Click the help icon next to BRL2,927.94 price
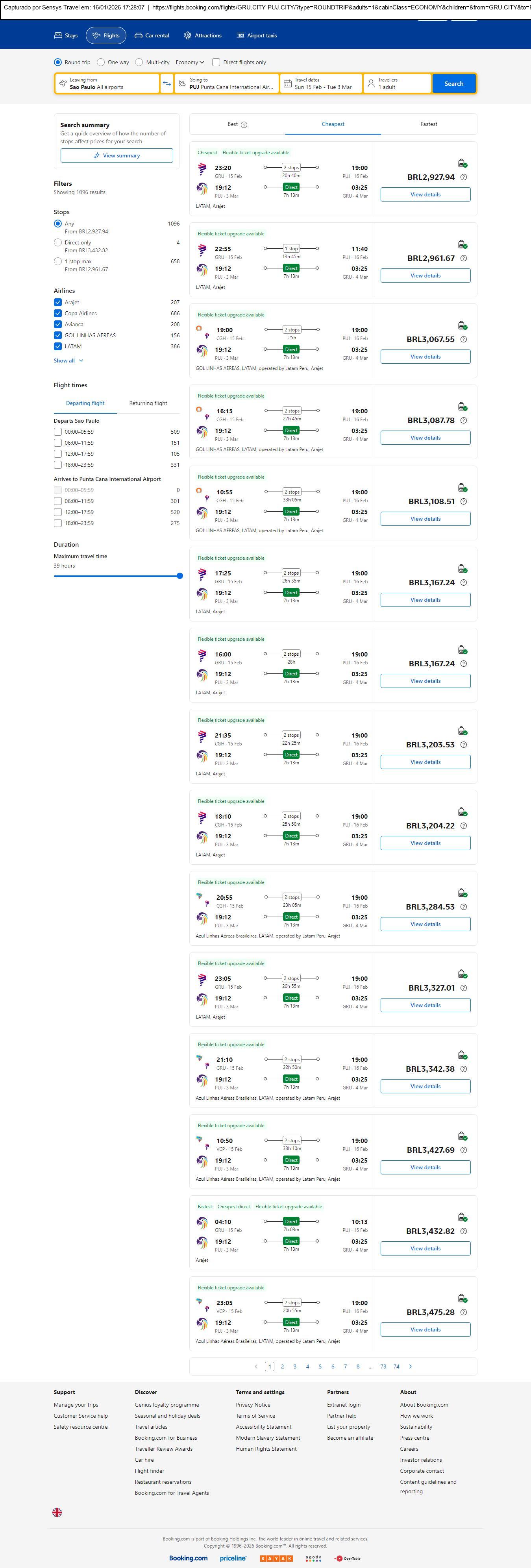The width and height of the screenshot is (531, 1568). click(463, 177)
